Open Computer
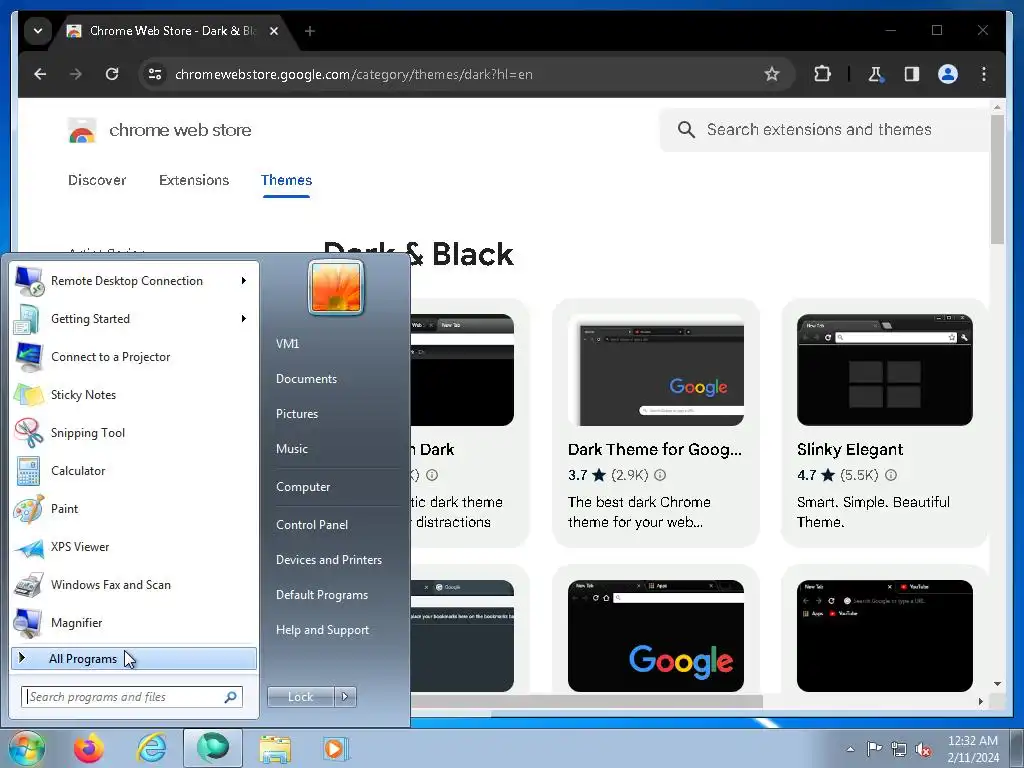The width and height of the screenshot is (1024, 768). (x=303, y=487)
